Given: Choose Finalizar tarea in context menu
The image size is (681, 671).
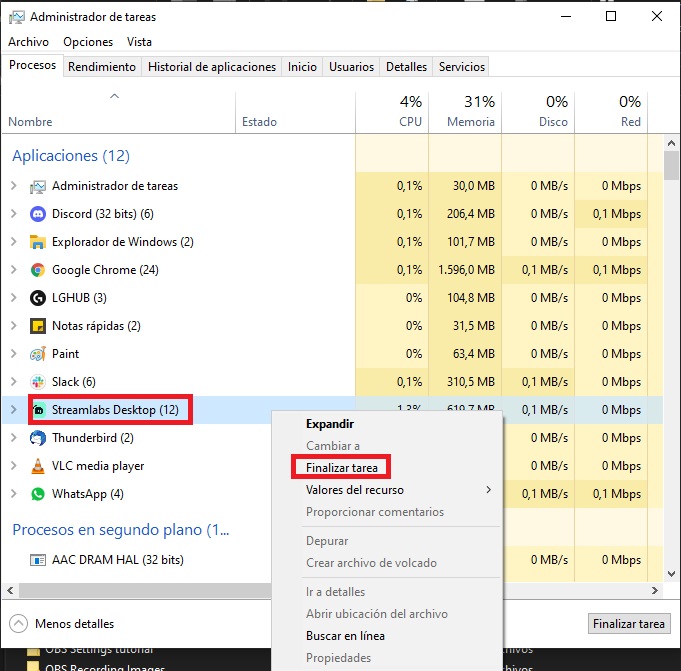Looking at the screenshot, I should [341, 467].
